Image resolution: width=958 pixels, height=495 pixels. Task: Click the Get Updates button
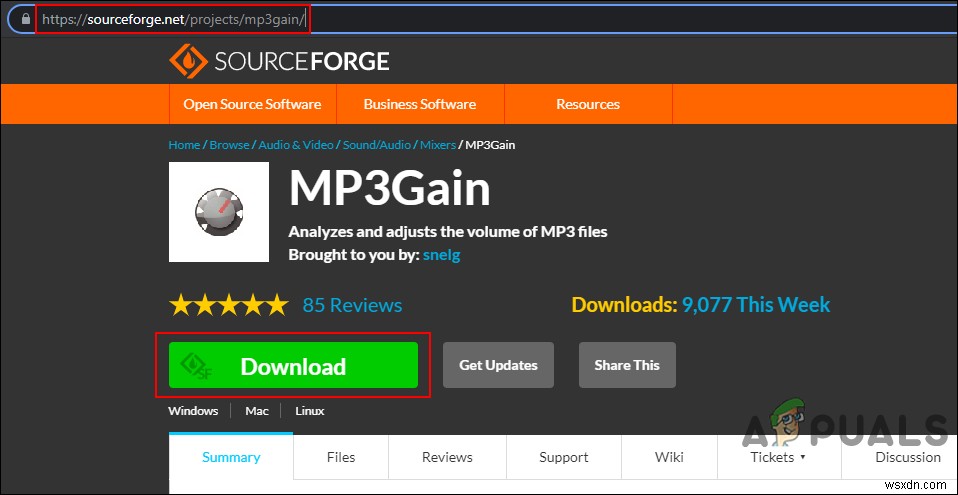[498, 365]
